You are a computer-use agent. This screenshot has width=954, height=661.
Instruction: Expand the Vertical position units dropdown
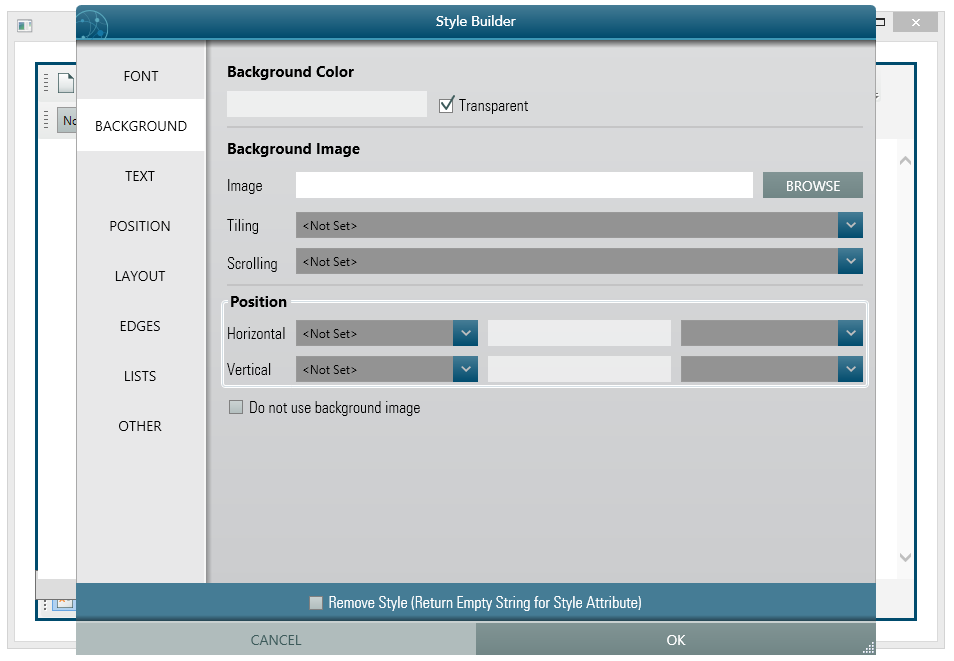(x=850, y=369)
